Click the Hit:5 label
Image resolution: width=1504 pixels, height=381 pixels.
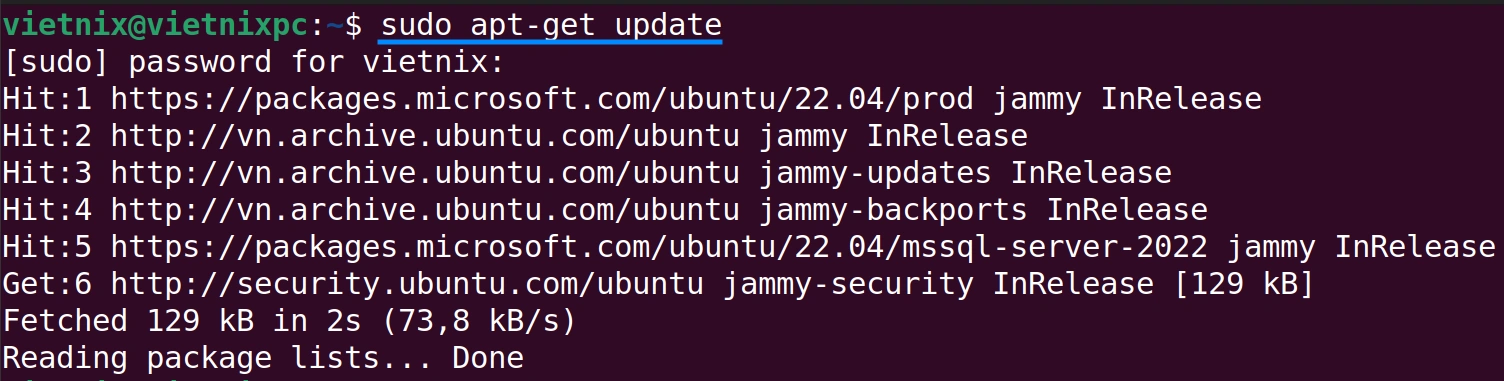pos(47,247)
